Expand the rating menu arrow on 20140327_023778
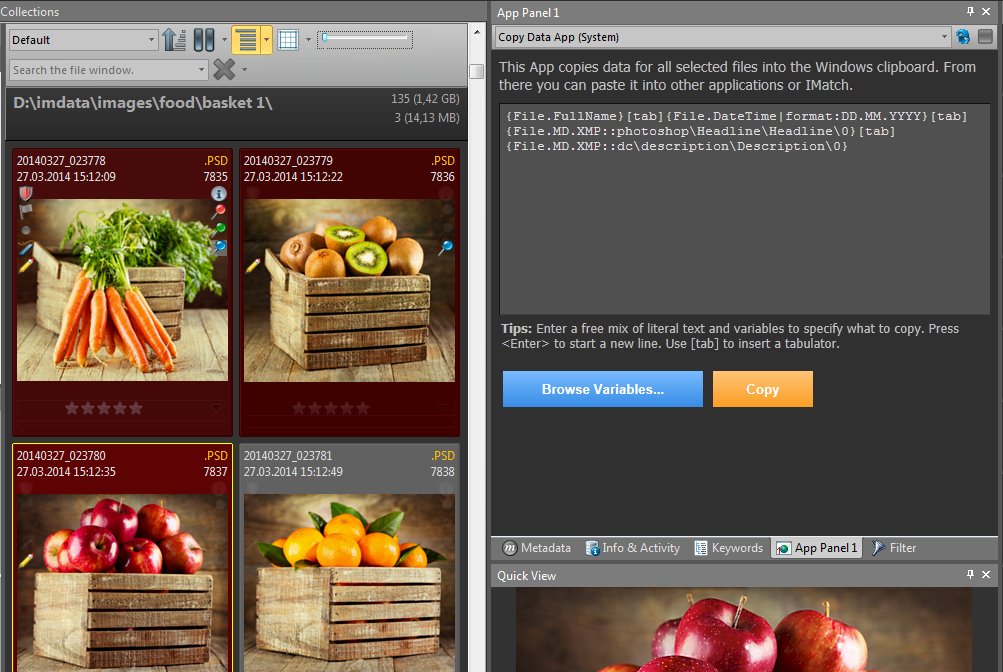Image resolution: width=1003 pixels, height=672 pixels. 216,407
